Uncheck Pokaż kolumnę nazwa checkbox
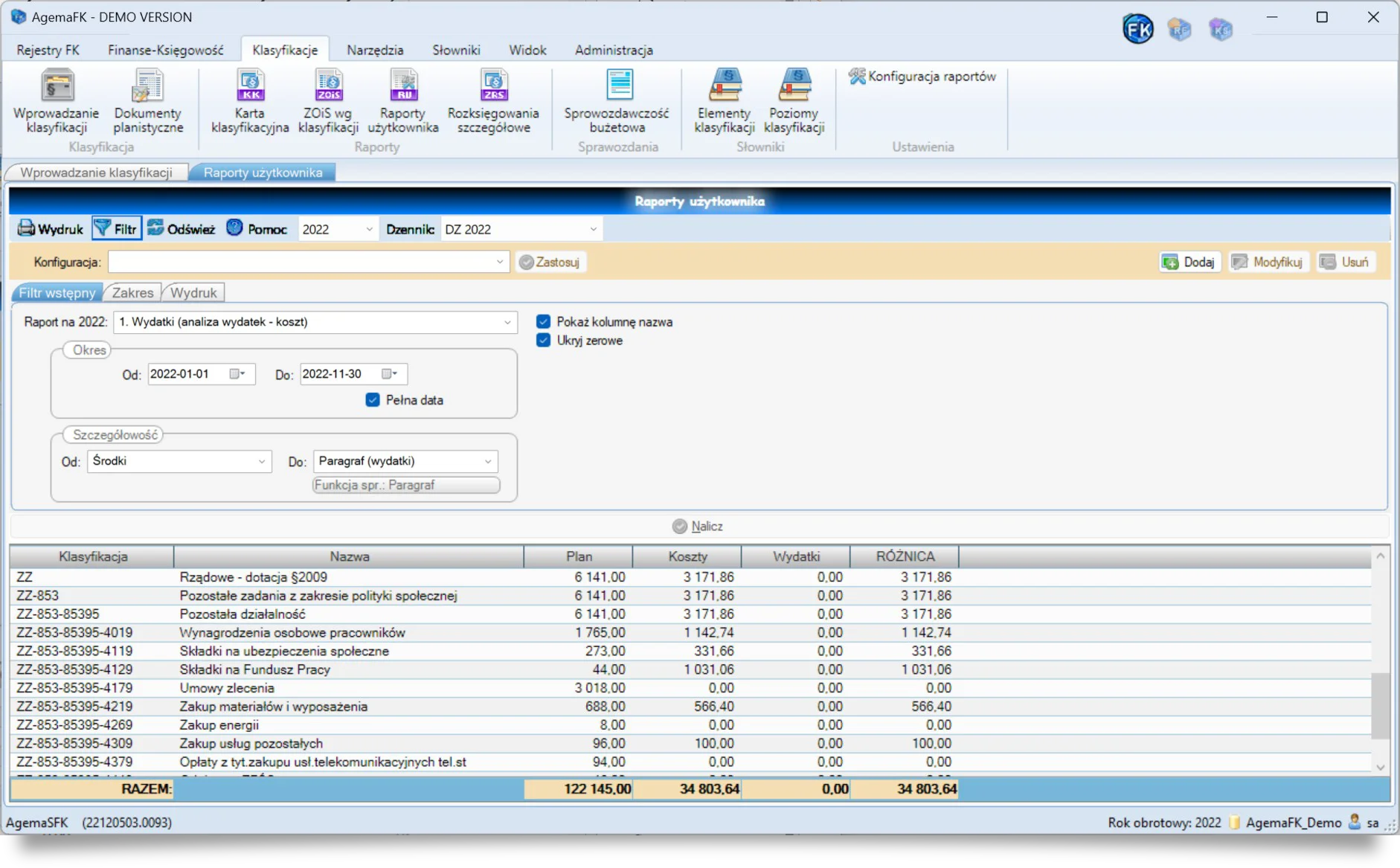 (x=544, y=322)
